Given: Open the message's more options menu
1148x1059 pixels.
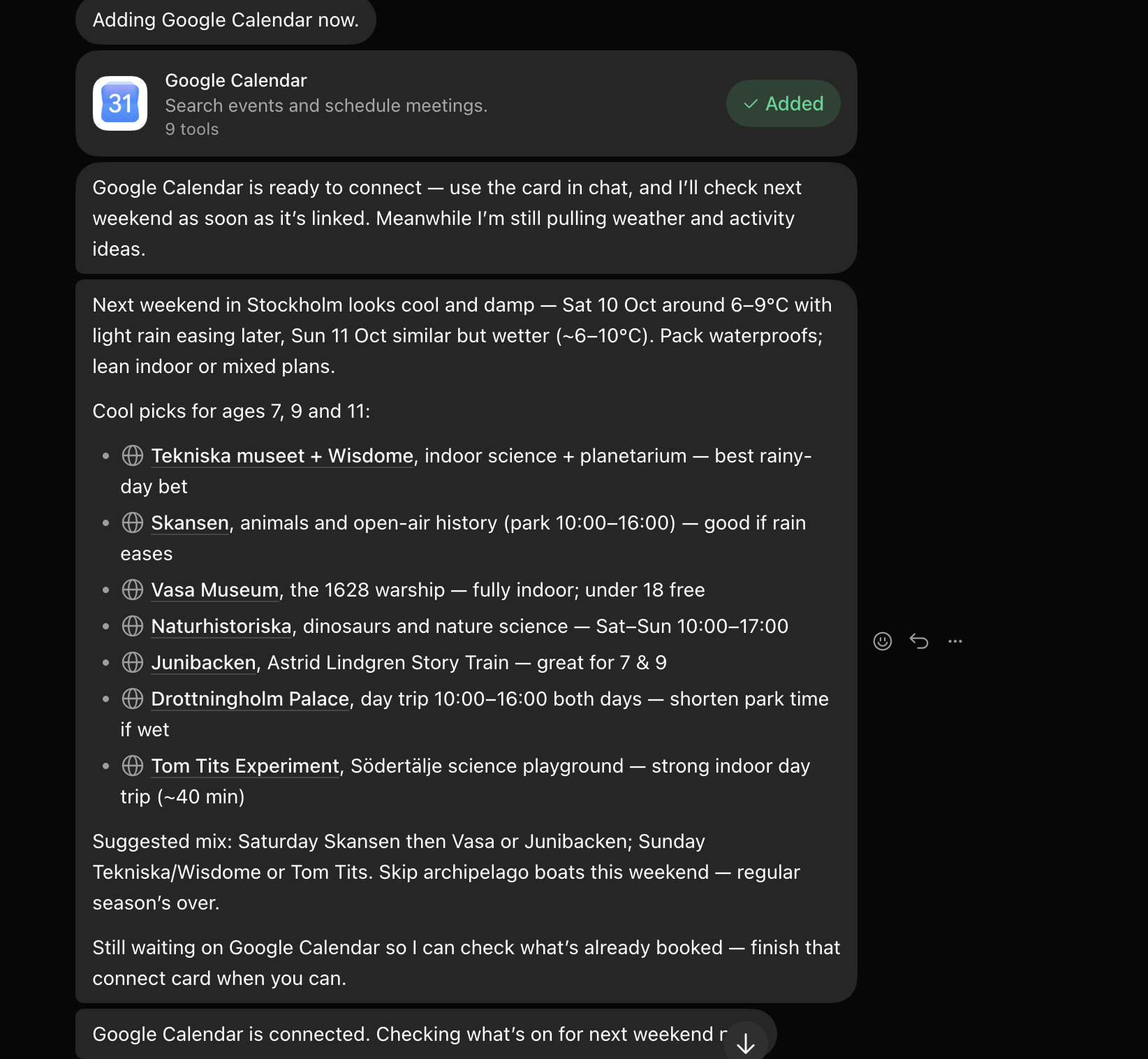Looking at the screenshot, I should 955,641.
